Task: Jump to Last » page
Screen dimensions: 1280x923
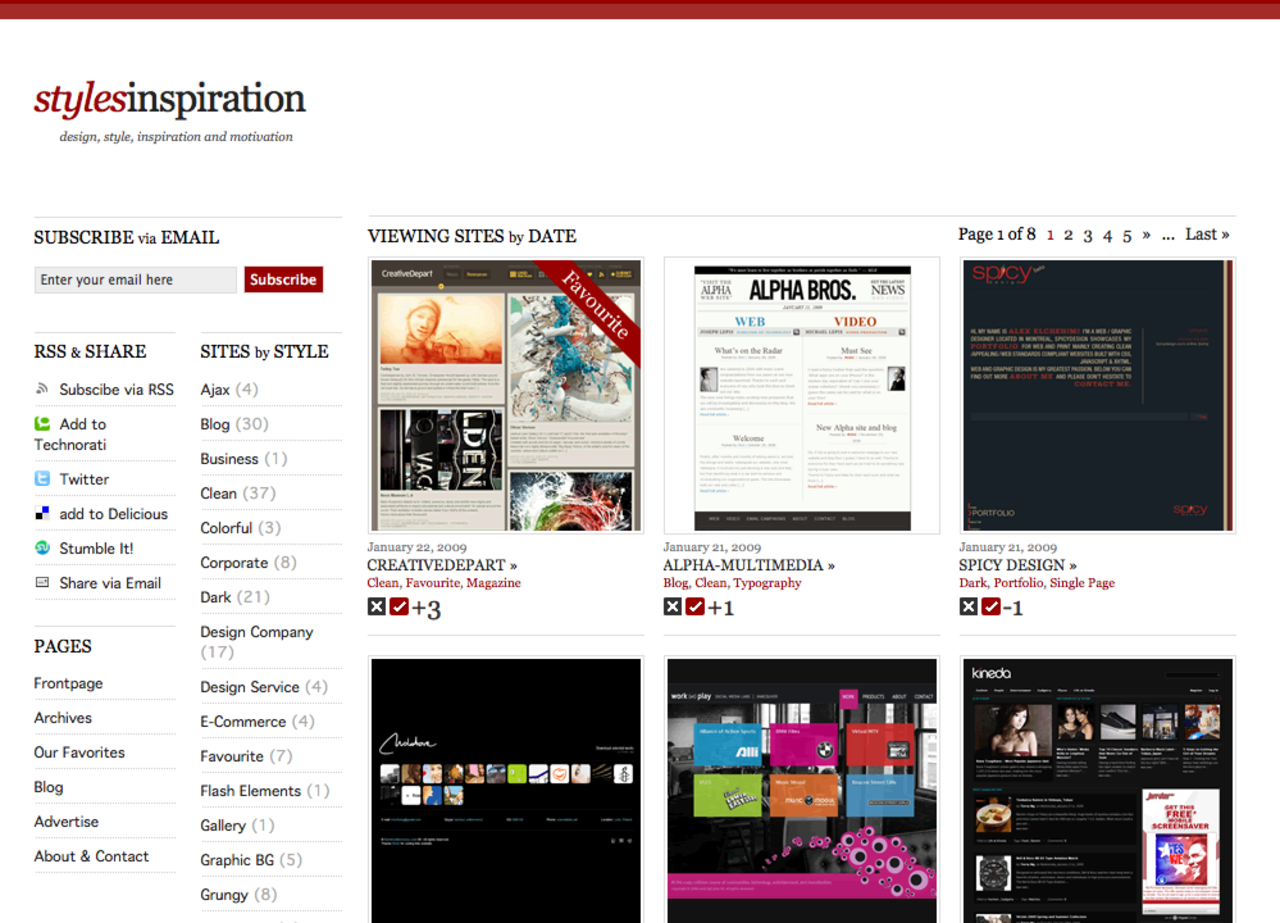Action: [x=1207, y=235]
